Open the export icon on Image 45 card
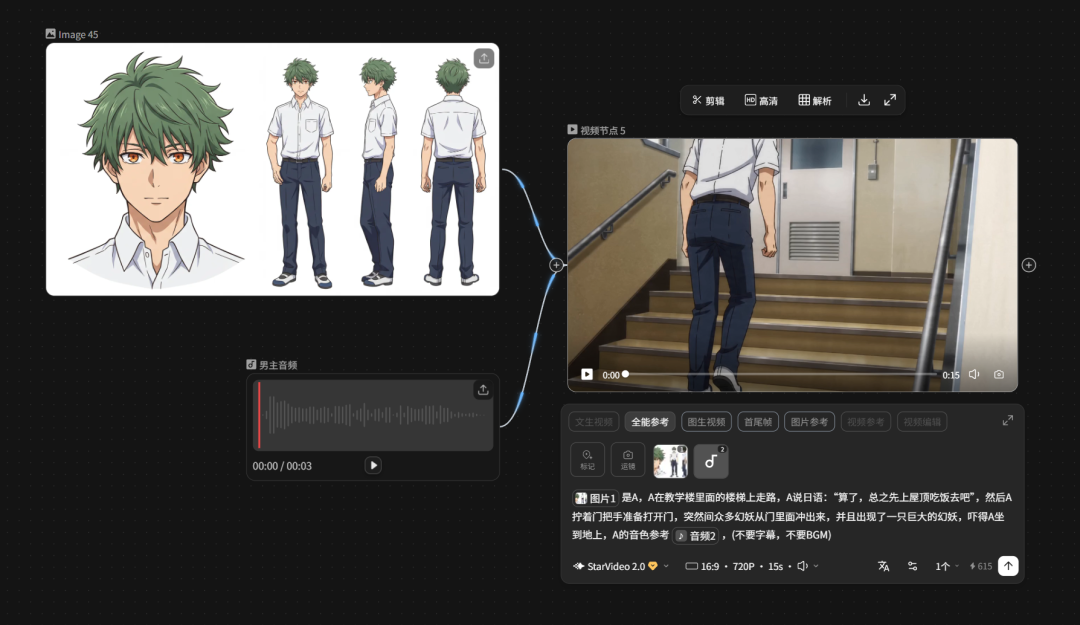 coord(483,58)
